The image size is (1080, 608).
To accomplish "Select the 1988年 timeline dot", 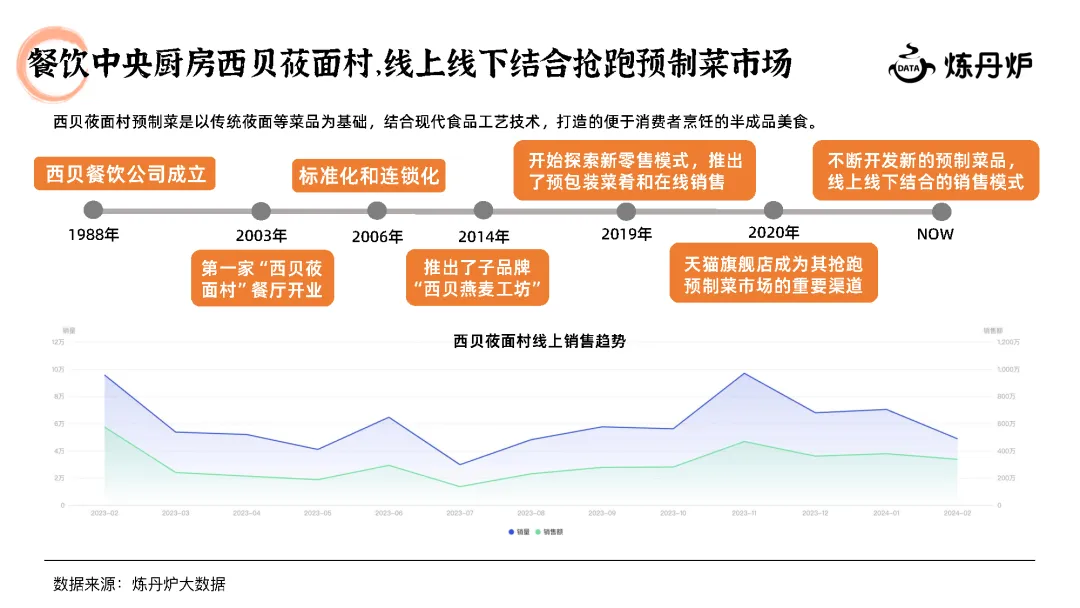I will click(93, 210).
